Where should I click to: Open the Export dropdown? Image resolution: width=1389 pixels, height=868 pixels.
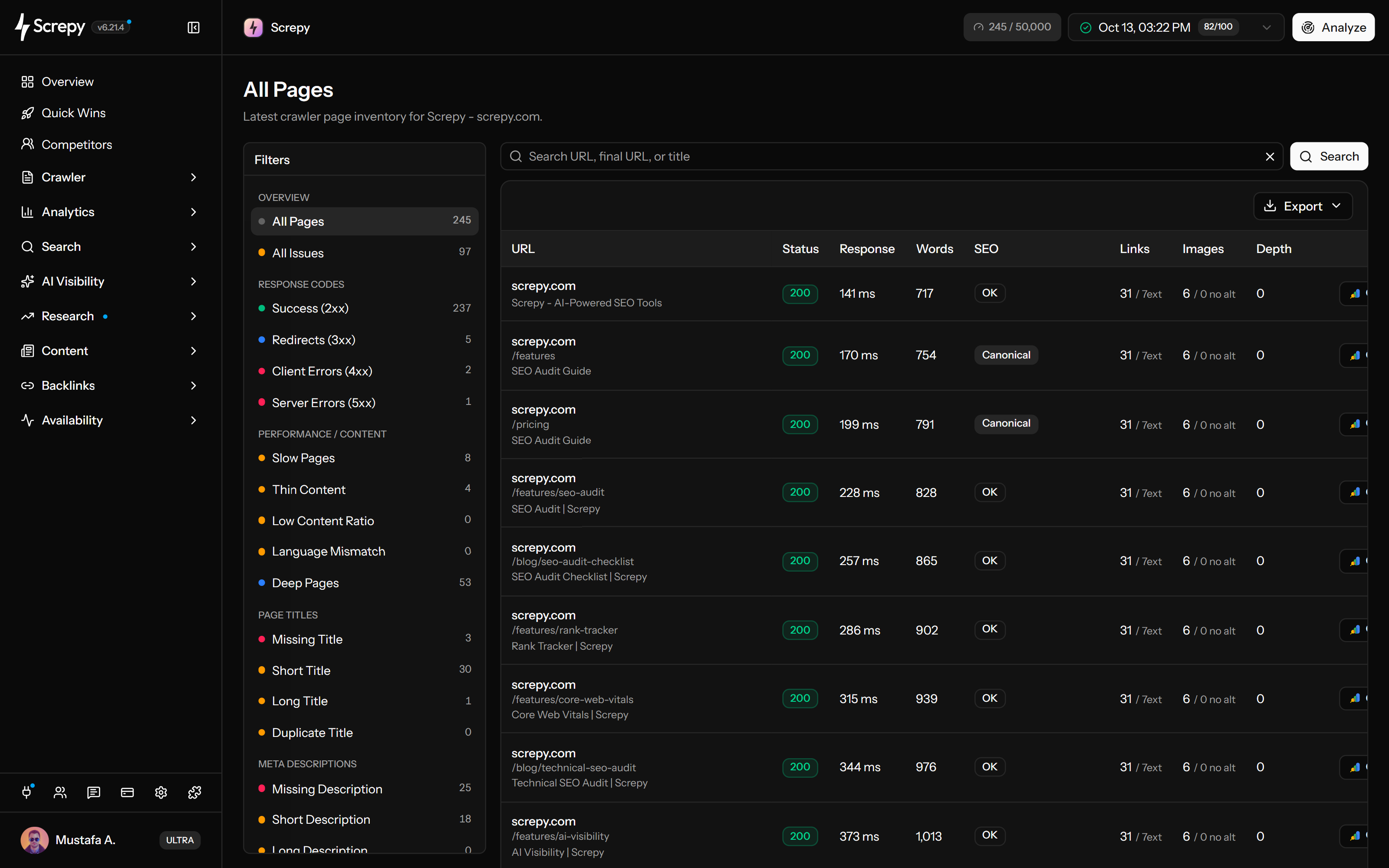(1303, 206)
